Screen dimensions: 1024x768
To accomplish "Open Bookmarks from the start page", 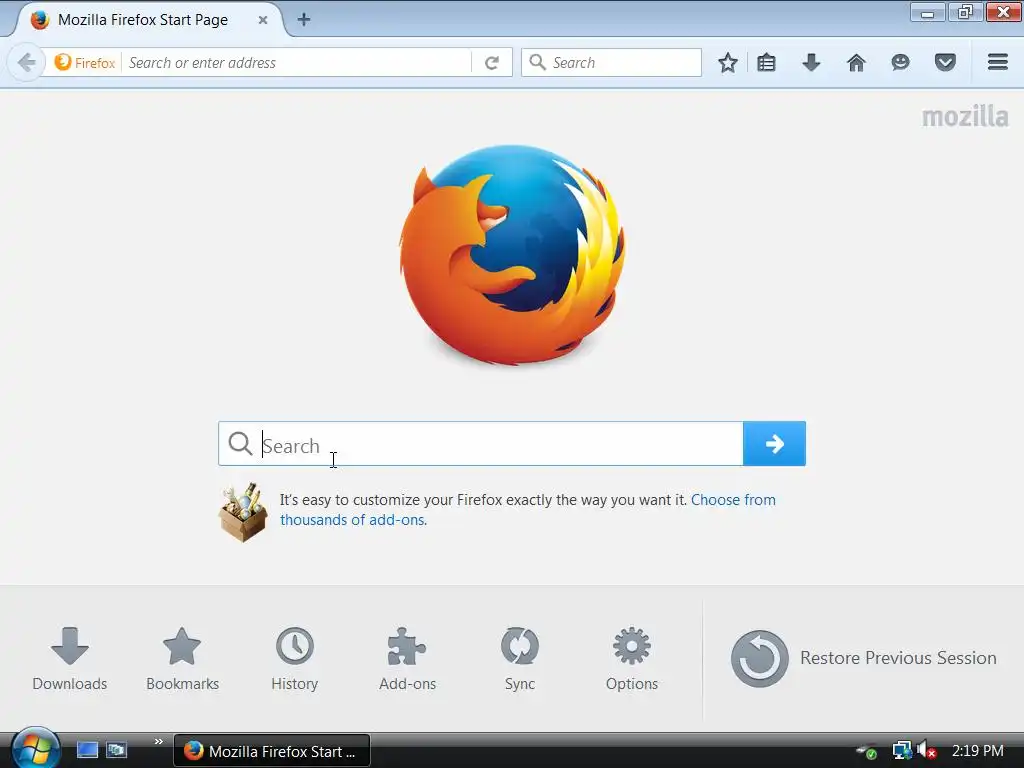I will point(182,659).
